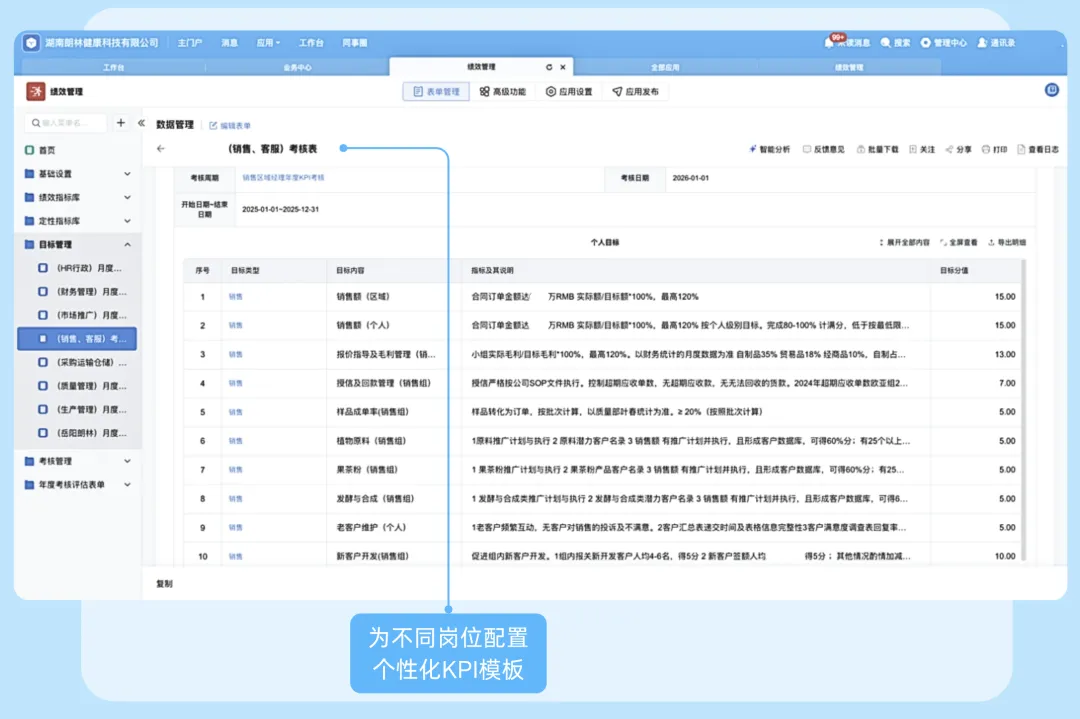Expand the 考核管理 sidebar folder
The width and height of the screenshot is (1080, 719).
click(x=127, y=461)
